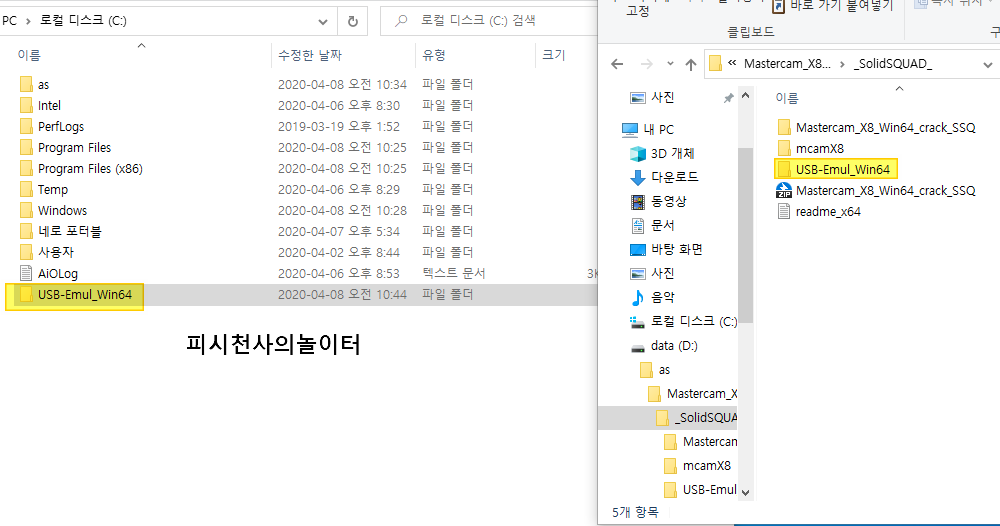Image resolution: width=1000 pixels, height=526 pixels.
Task: Select the 사용자 folder icon
Action: click(x=26, y=252)
